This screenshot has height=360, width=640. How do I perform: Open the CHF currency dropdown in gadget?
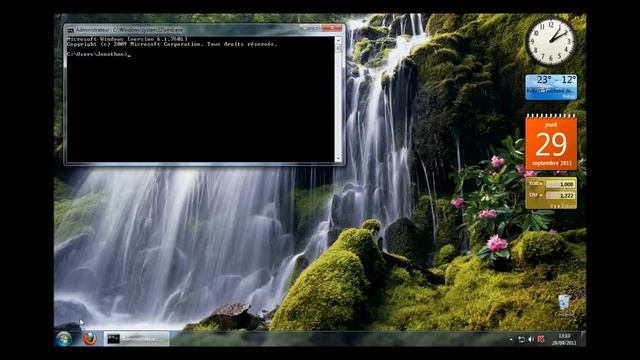tap(535, 196)
